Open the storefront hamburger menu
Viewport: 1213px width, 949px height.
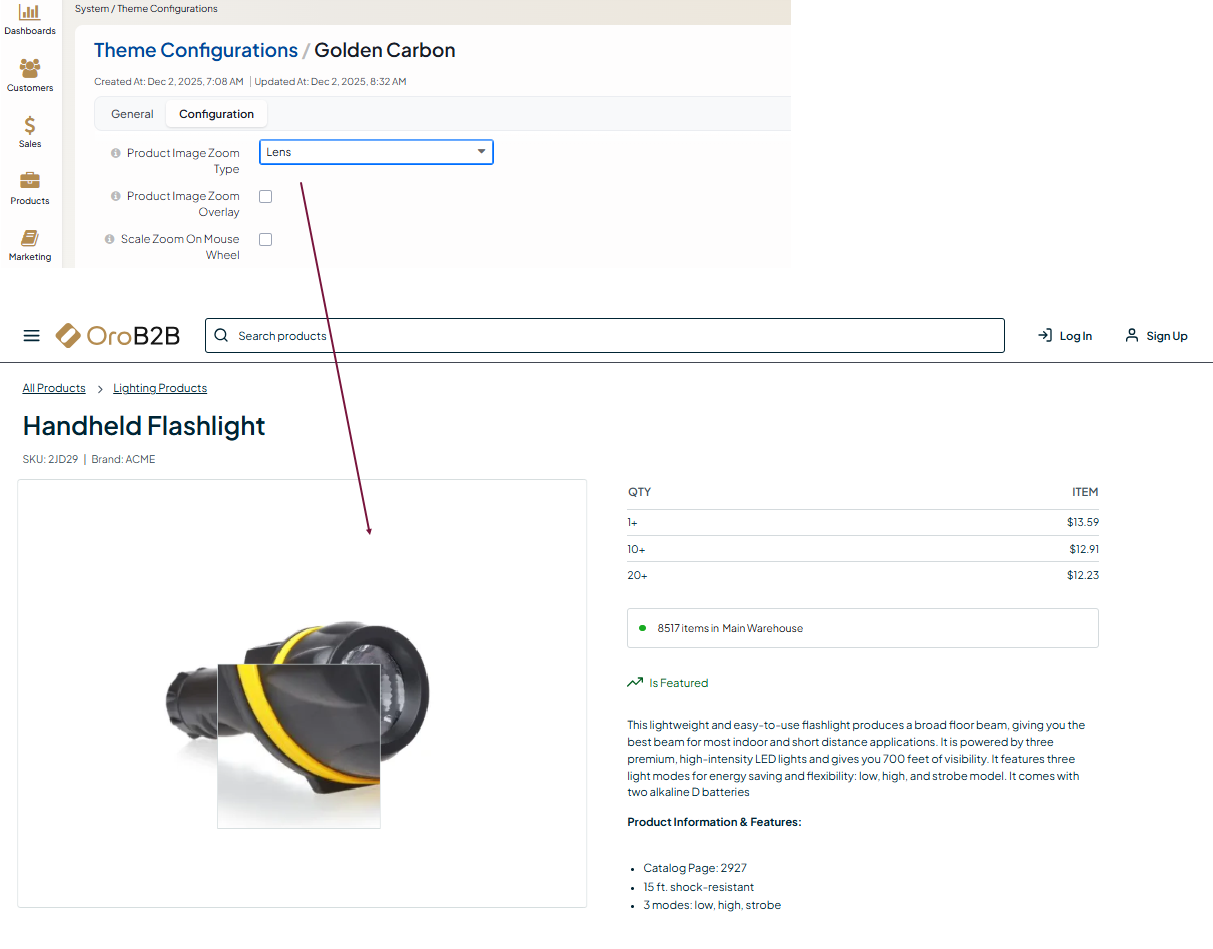[x=32, y=336]
